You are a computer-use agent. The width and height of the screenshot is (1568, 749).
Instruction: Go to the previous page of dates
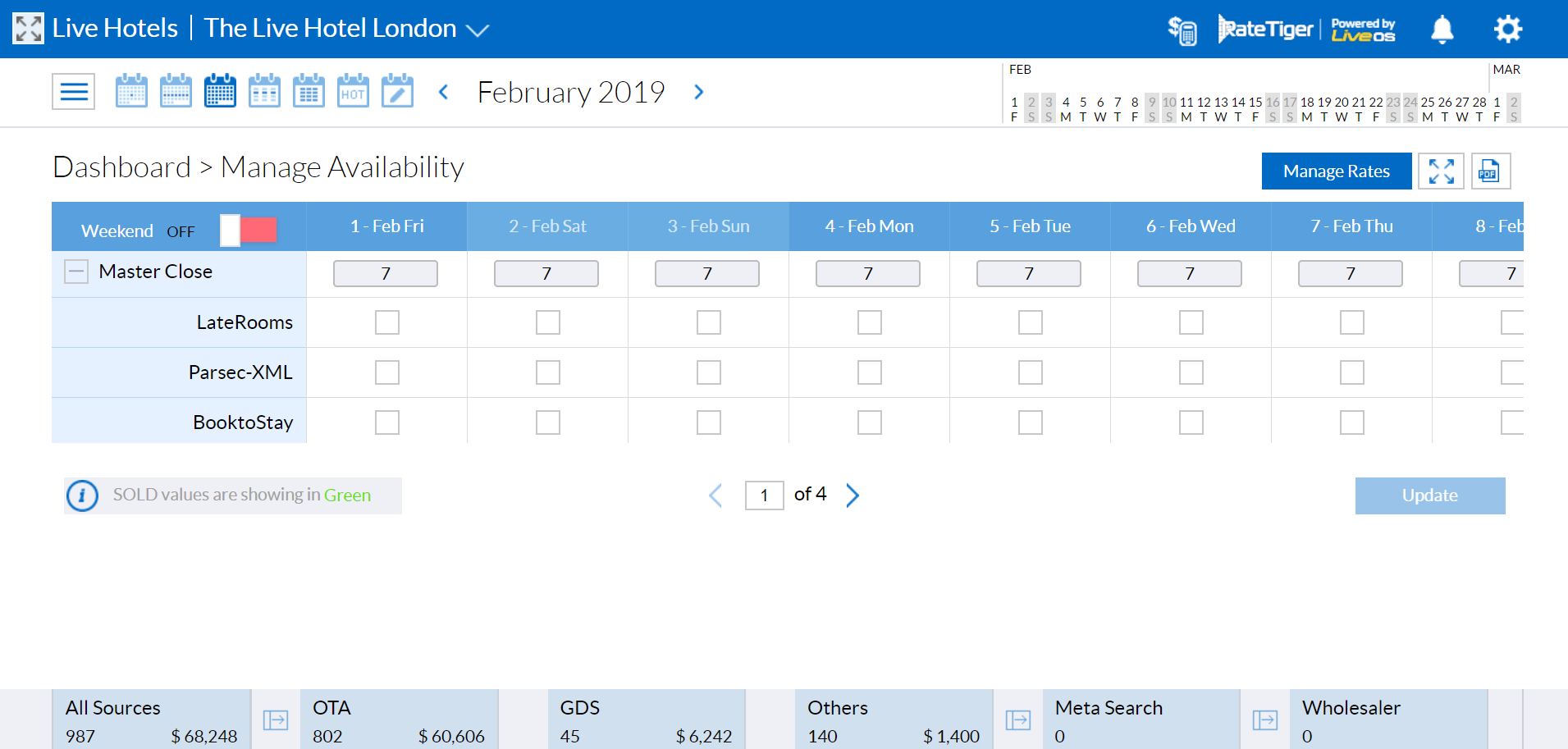coord(715,496)
